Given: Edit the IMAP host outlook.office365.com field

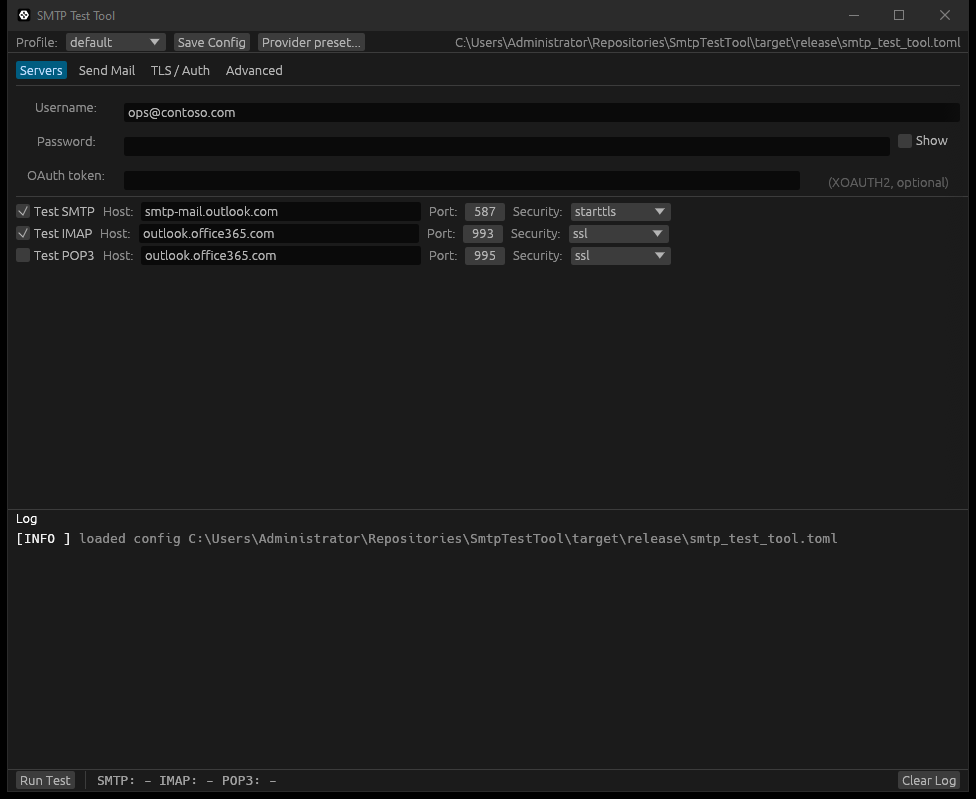Looking at the screenshot, I should pyautogui.click(x=279, y=233).
